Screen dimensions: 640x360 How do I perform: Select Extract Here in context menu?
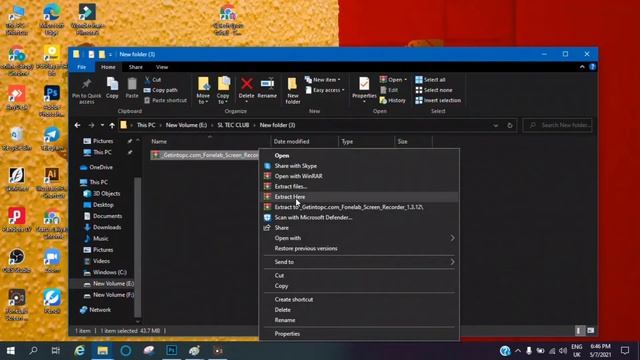coord(359,197)
